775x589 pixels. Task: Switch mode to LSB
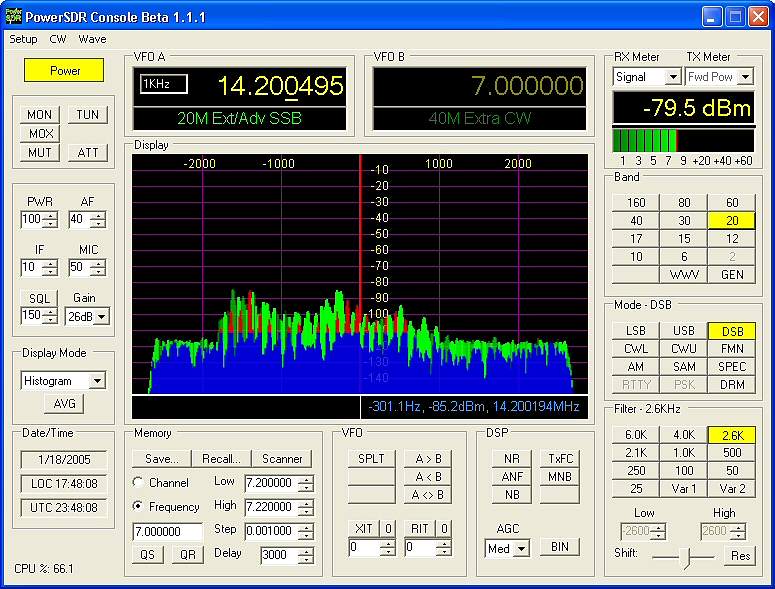point(636,331)
